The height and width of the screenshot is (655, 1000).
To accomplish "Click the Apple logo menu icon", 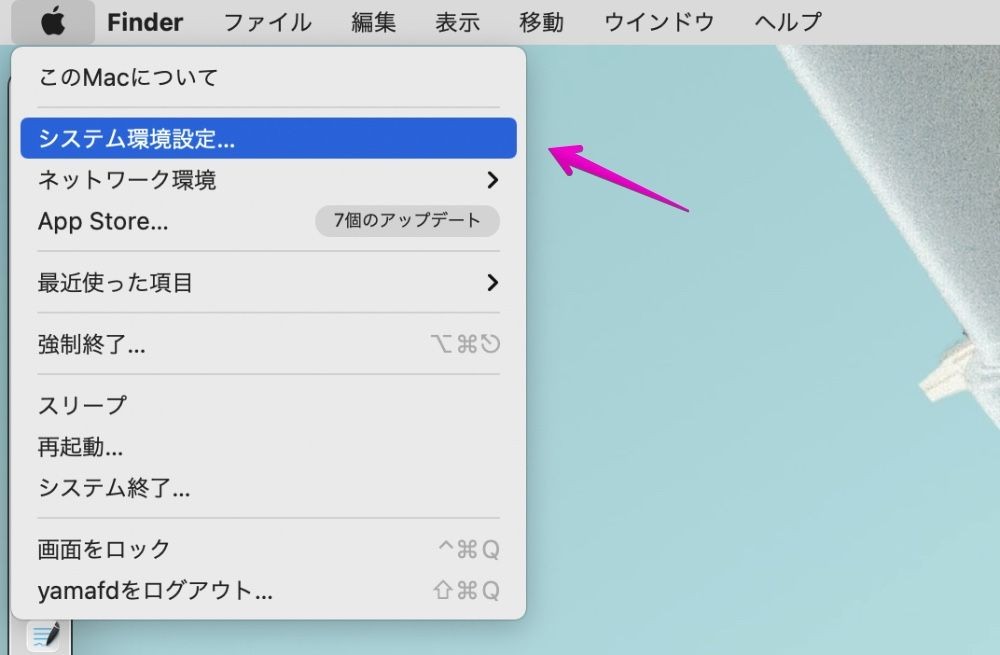I will click(x=54, y=22).
